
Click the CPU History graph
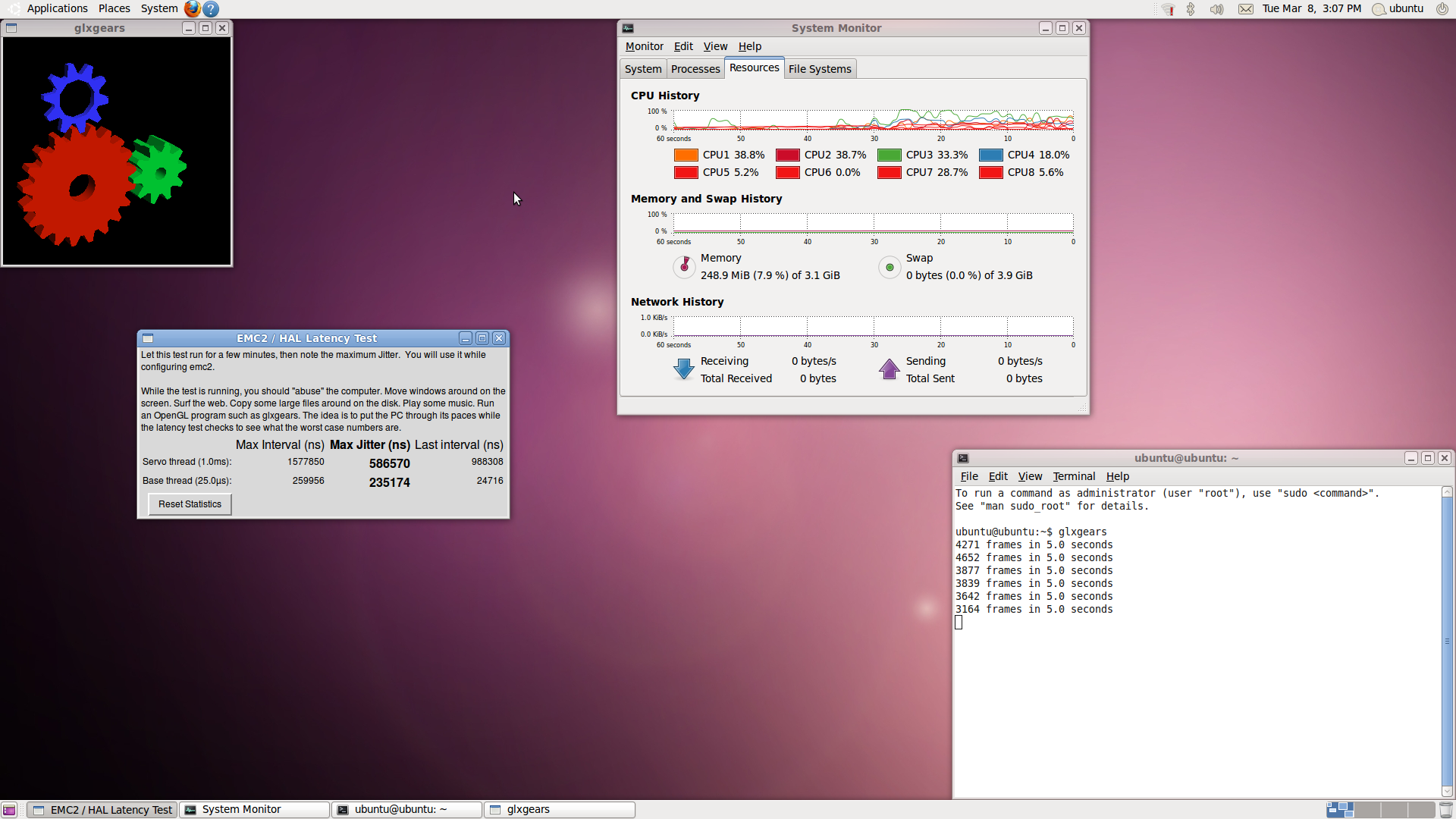(874, 120)
